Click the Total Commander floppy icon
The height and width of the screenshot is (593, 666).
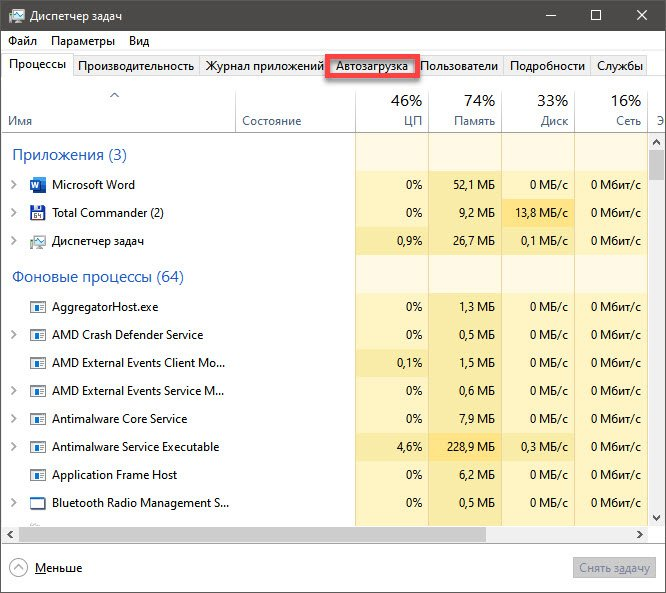pyautogui.click(x=37, y=213)
